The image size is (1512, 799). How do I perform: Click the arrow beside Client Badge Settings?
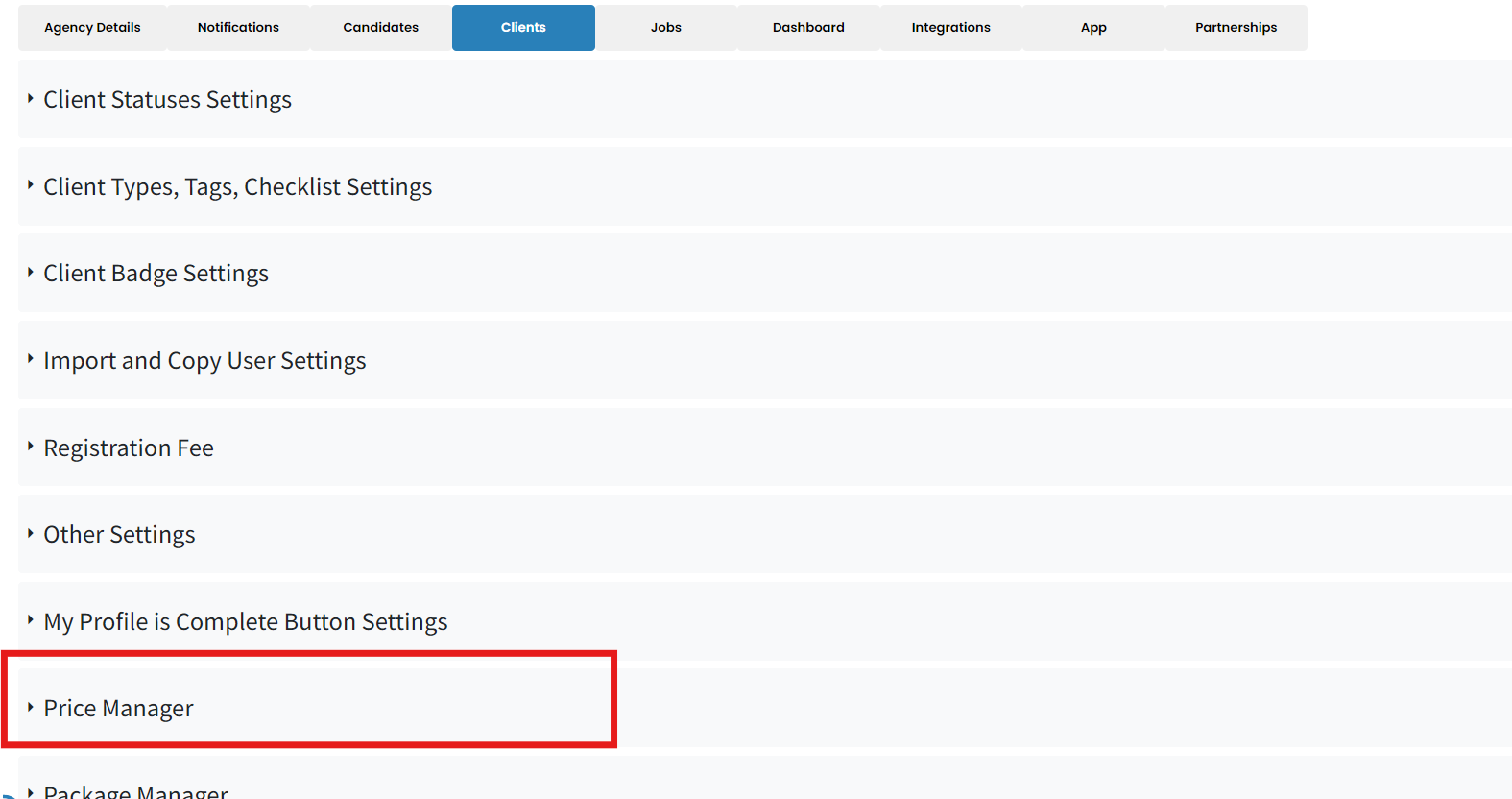[31, 273]
